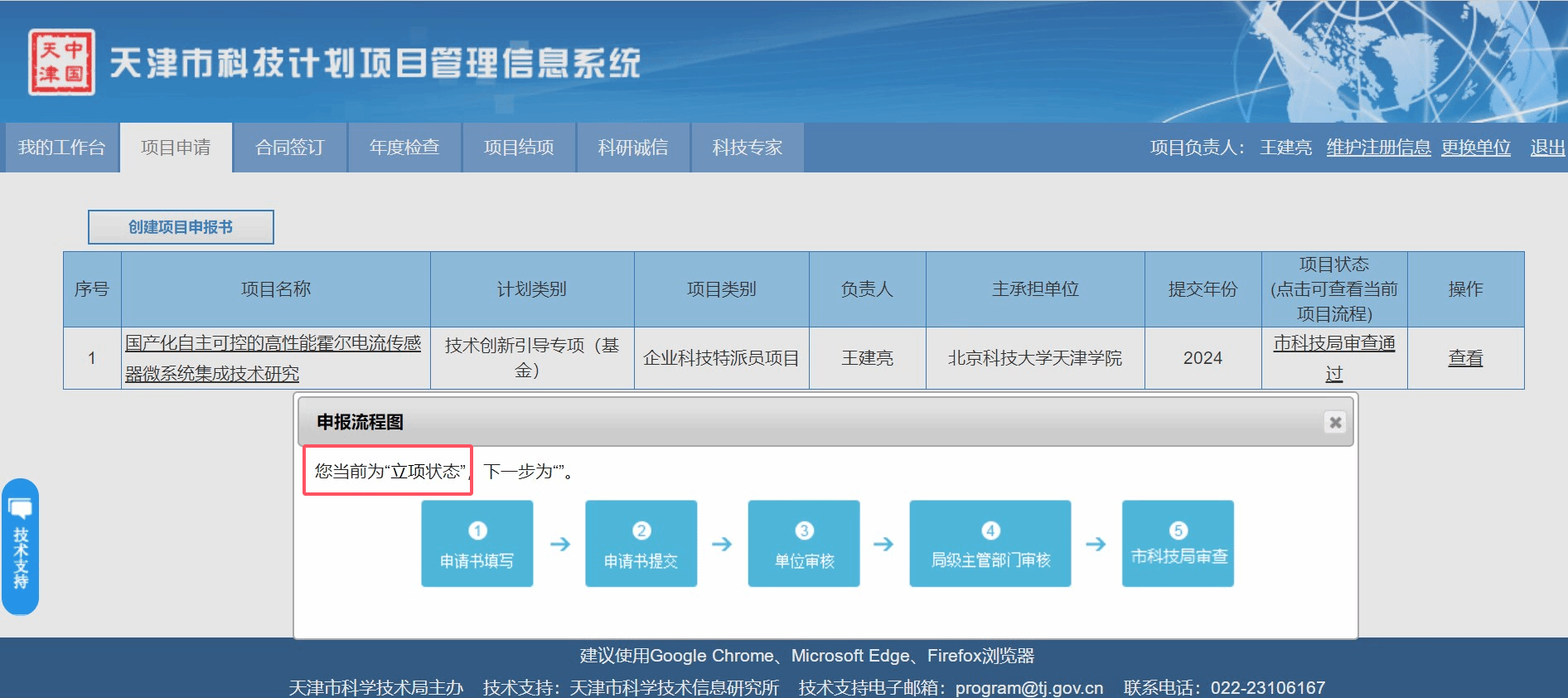Open the 技术支持 side chat widget
The image size is (1568, 698).
coord(21,546)
